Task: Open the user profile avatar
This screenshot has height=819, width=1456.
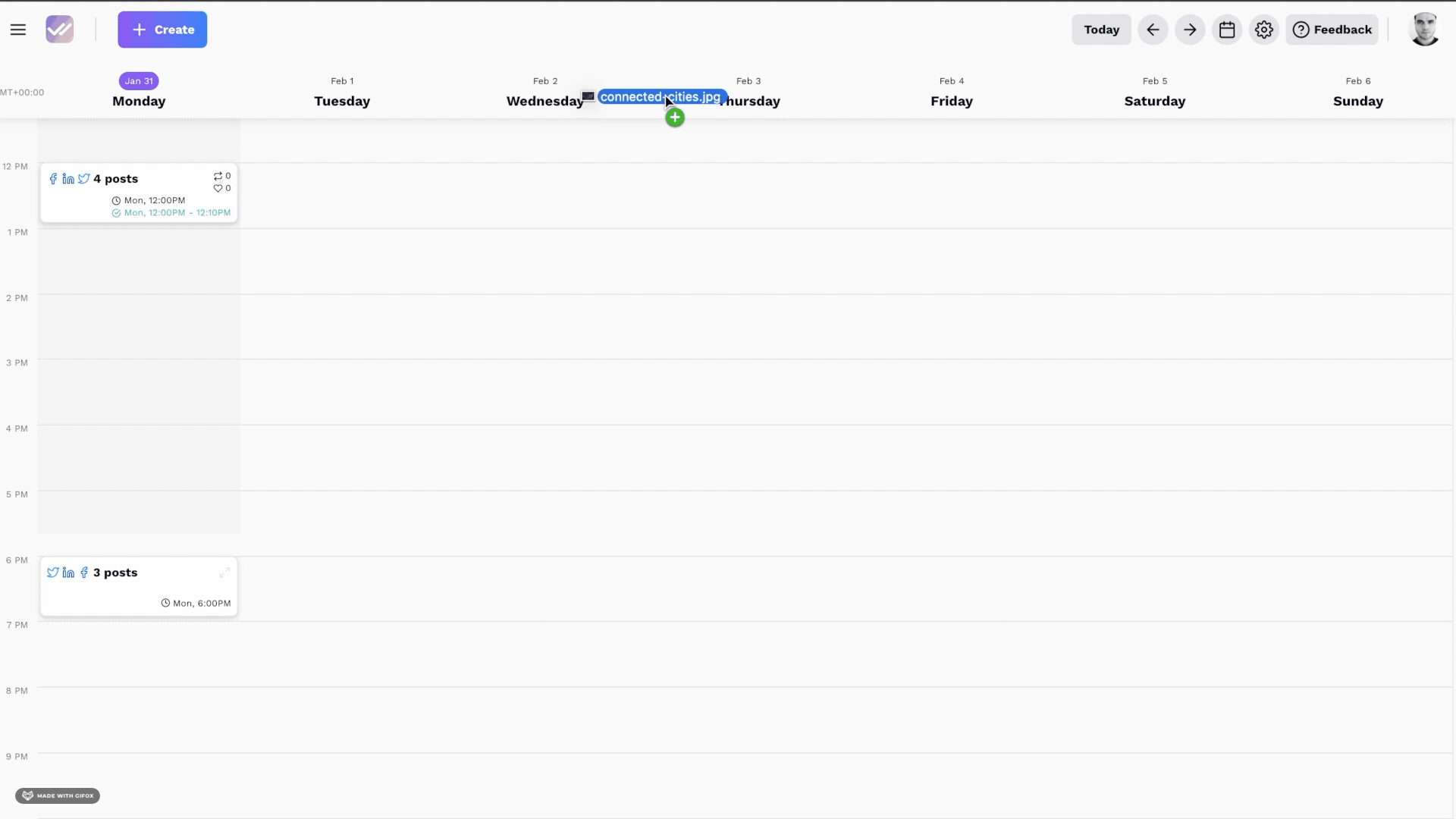Action: tap(1424, 30)
